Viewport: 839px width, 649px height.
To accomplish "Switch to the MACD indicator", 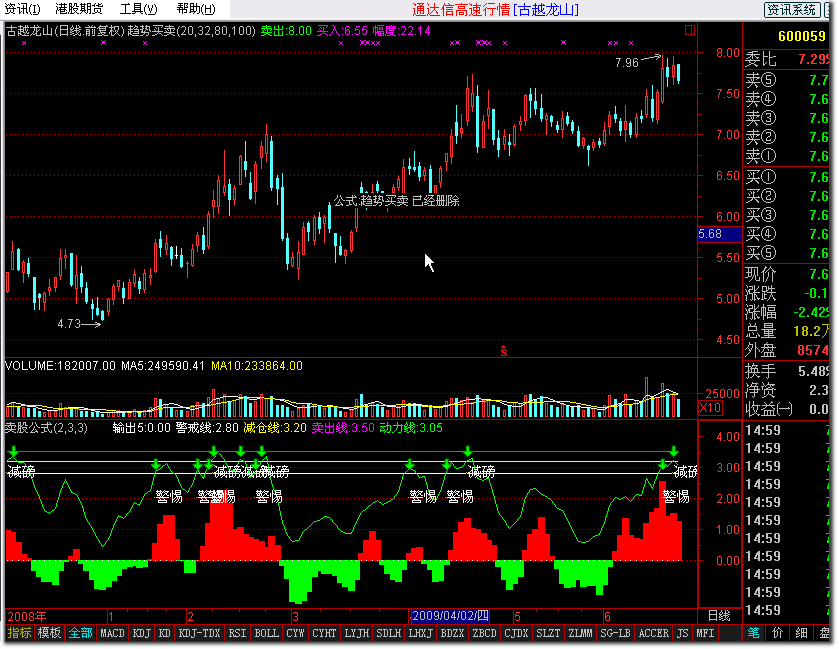I will tap(112, 633).
